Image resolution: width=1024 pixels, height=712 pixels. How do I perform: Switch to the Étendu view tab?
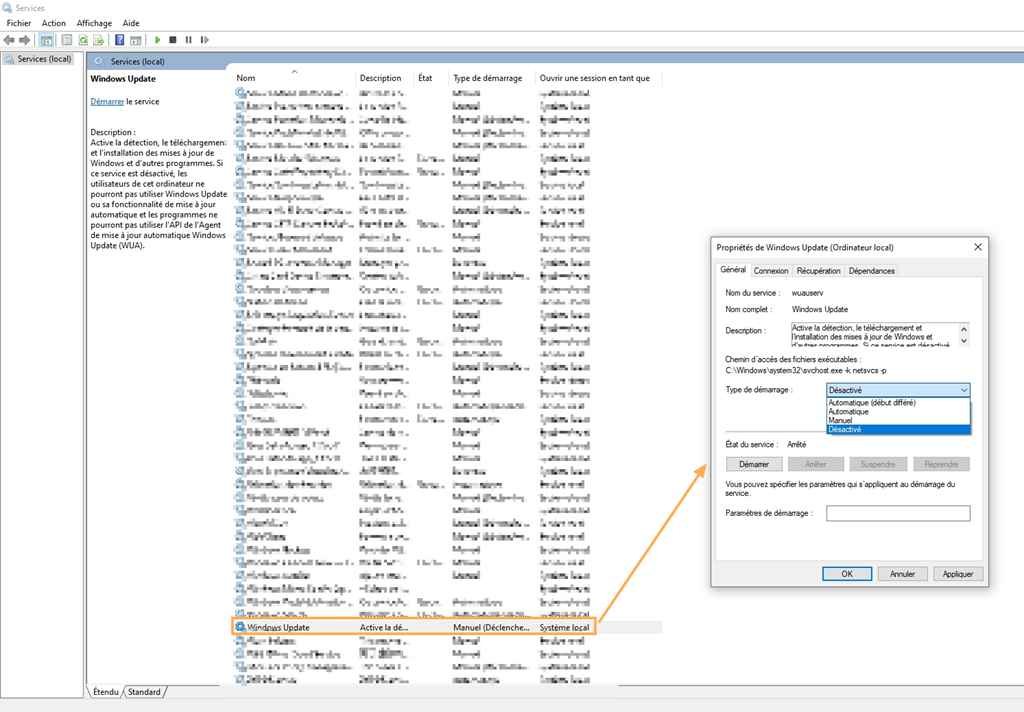(106, 692)
